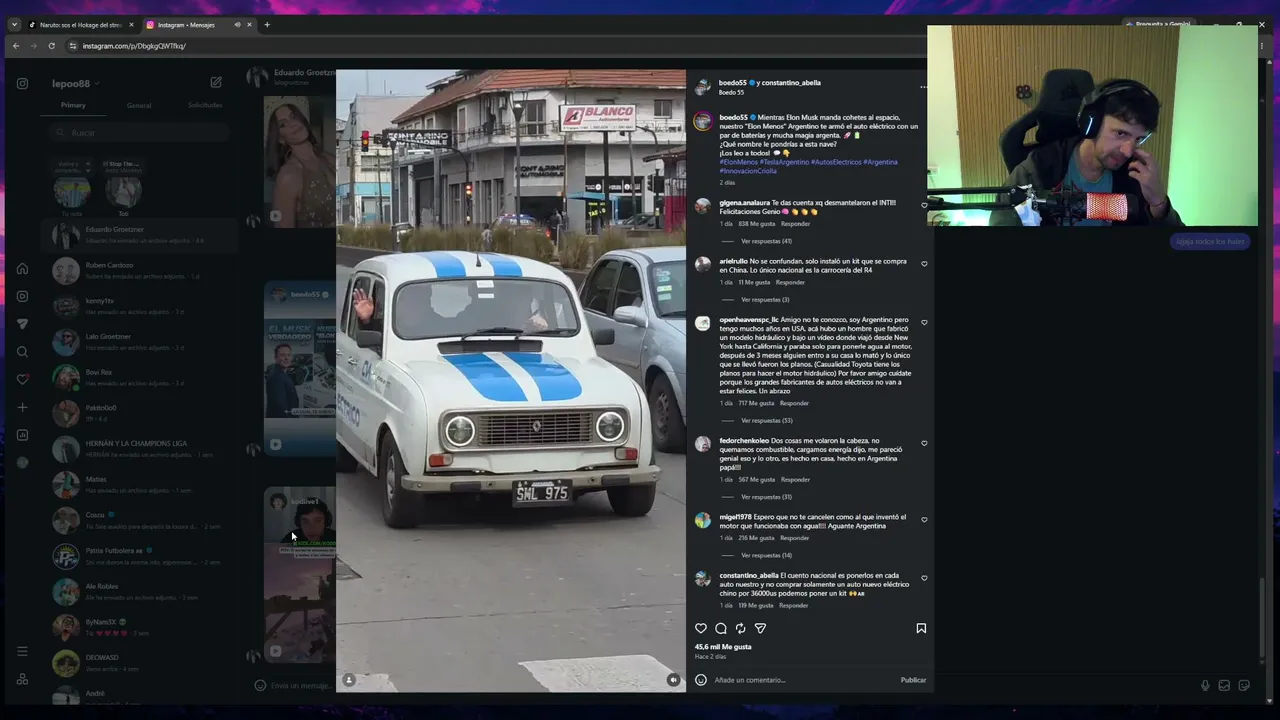Open the browser tab search dropdown
This screenshot has height=720, width=1280.
pos(14,25)
